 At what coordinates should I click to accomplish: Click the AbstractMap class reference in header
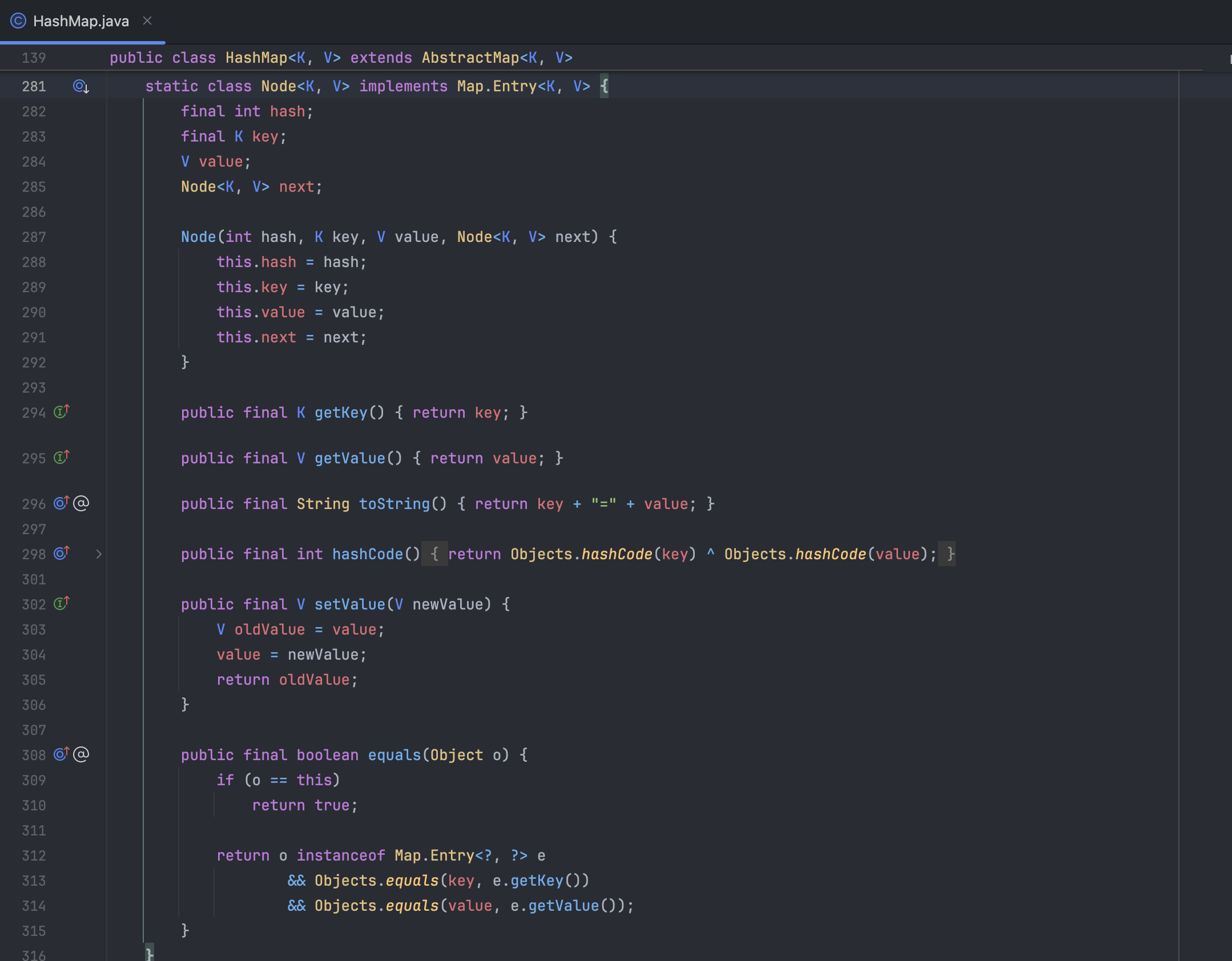point(470,58)
